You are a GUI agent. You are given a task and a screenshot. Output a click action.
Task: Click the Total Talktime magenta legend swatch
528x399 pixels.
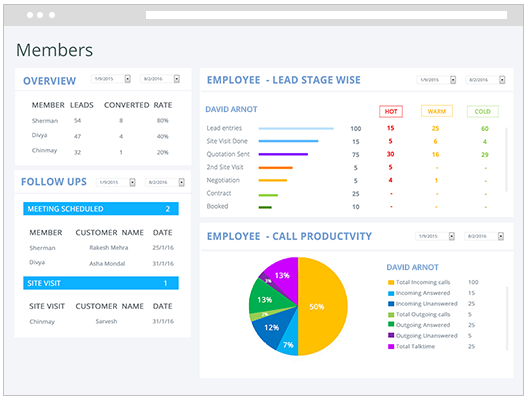391,346
